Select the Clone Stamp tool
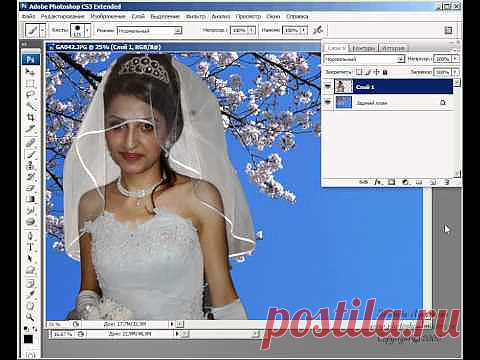480x360 pixels. [30, 165]
